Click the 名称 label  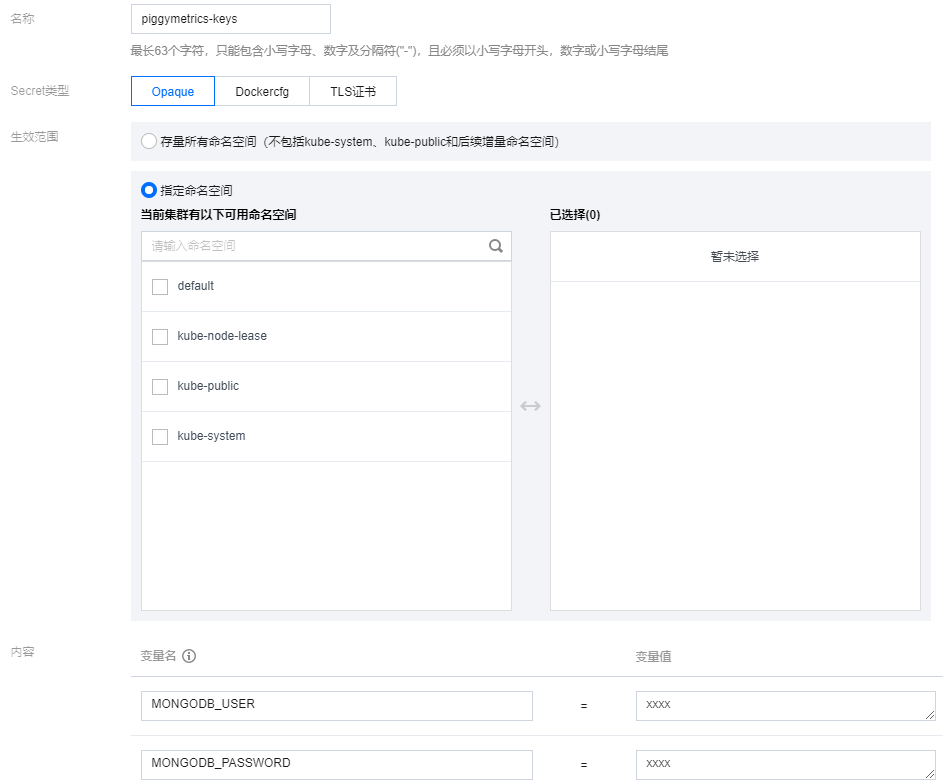22,19
